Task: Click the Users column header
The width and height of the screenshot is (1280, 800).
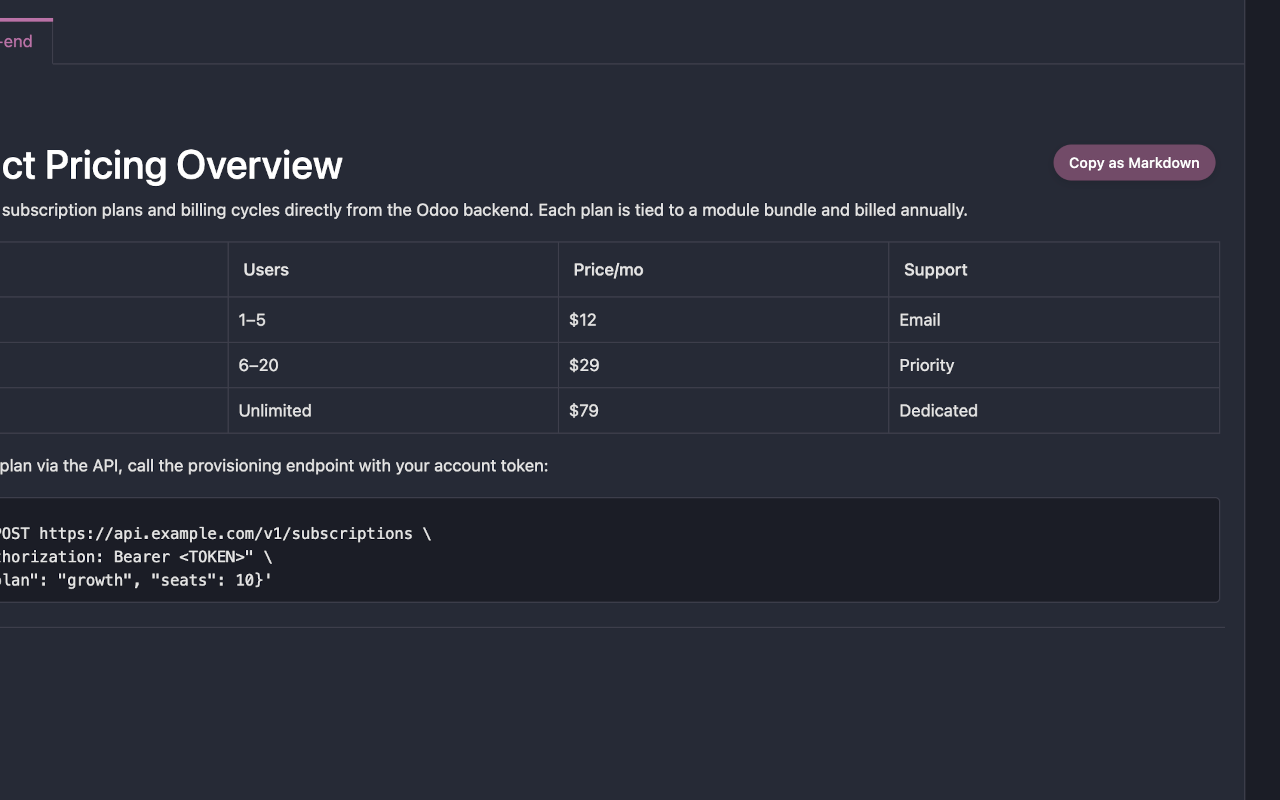Action: point(393,270)
